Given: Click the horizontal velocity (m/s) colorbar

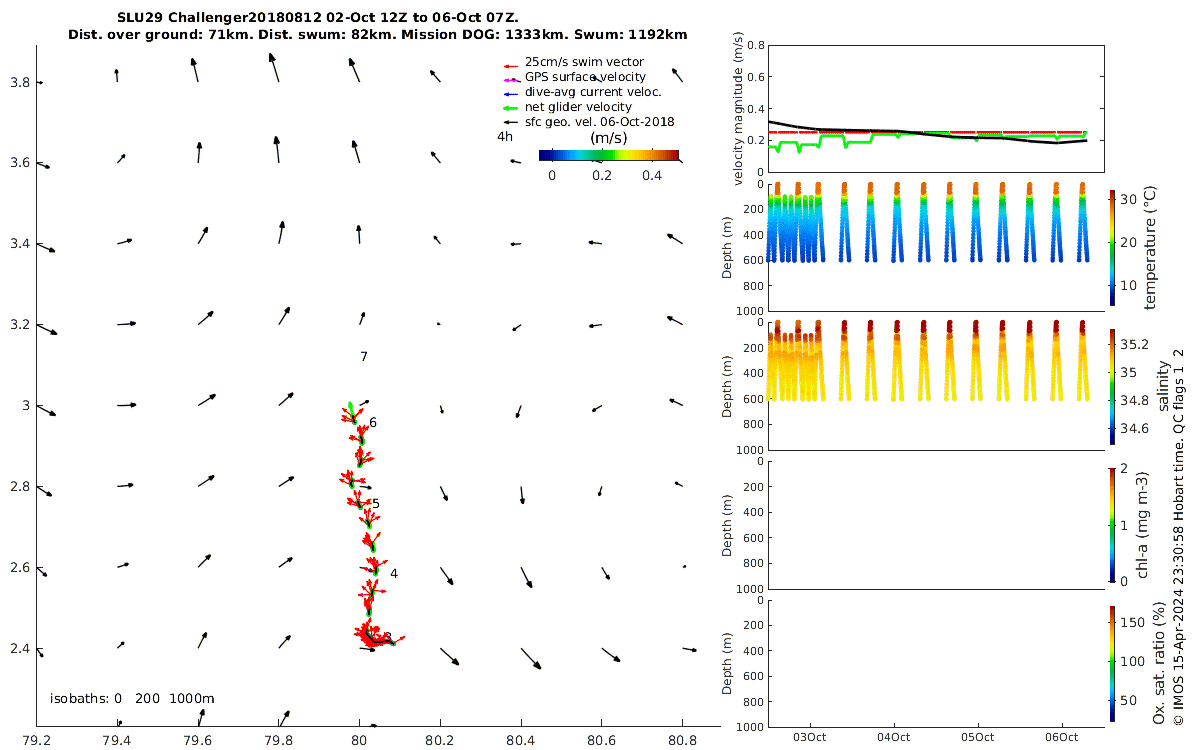Looking at the screenshot, I should [608, 155].
